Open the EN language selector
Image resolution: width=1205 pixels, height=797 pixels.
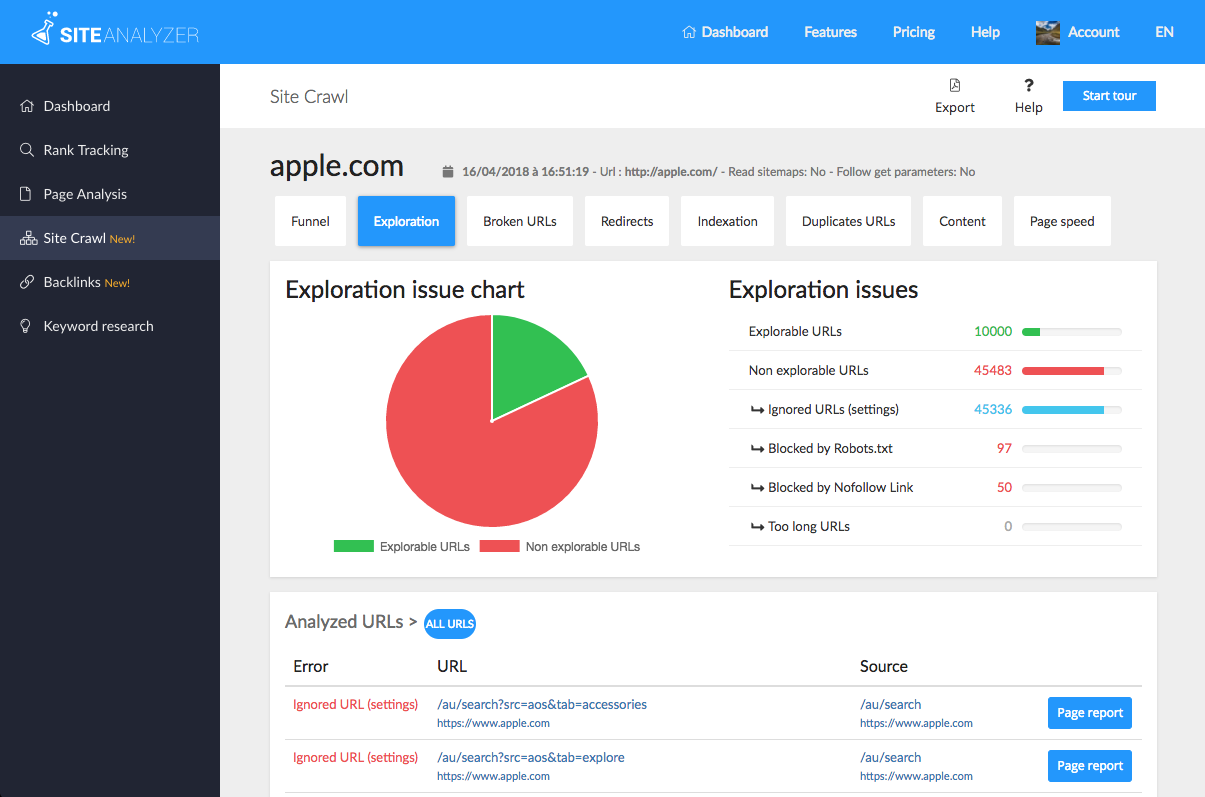coord(1164,32)
